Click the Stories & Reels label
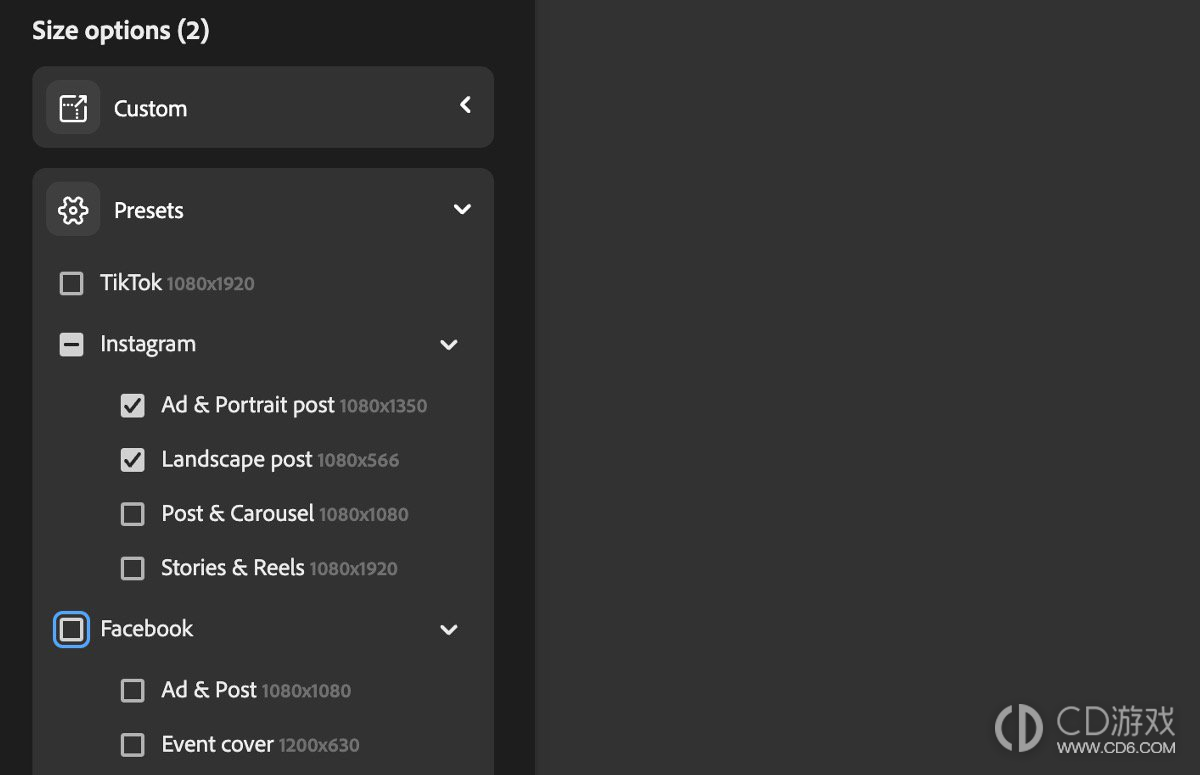Screen dimensions: 1200x775 pos(233,567)
